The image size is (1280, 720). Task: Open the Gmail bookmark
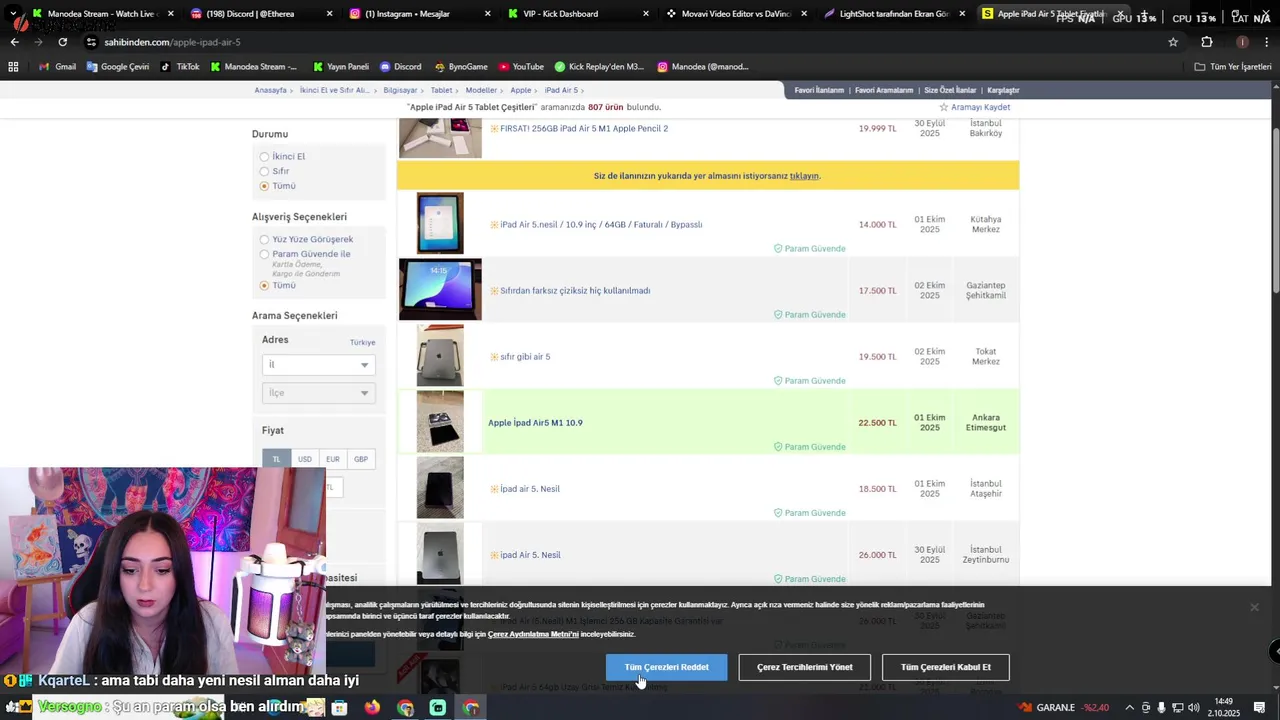click(x=58, y=67)
